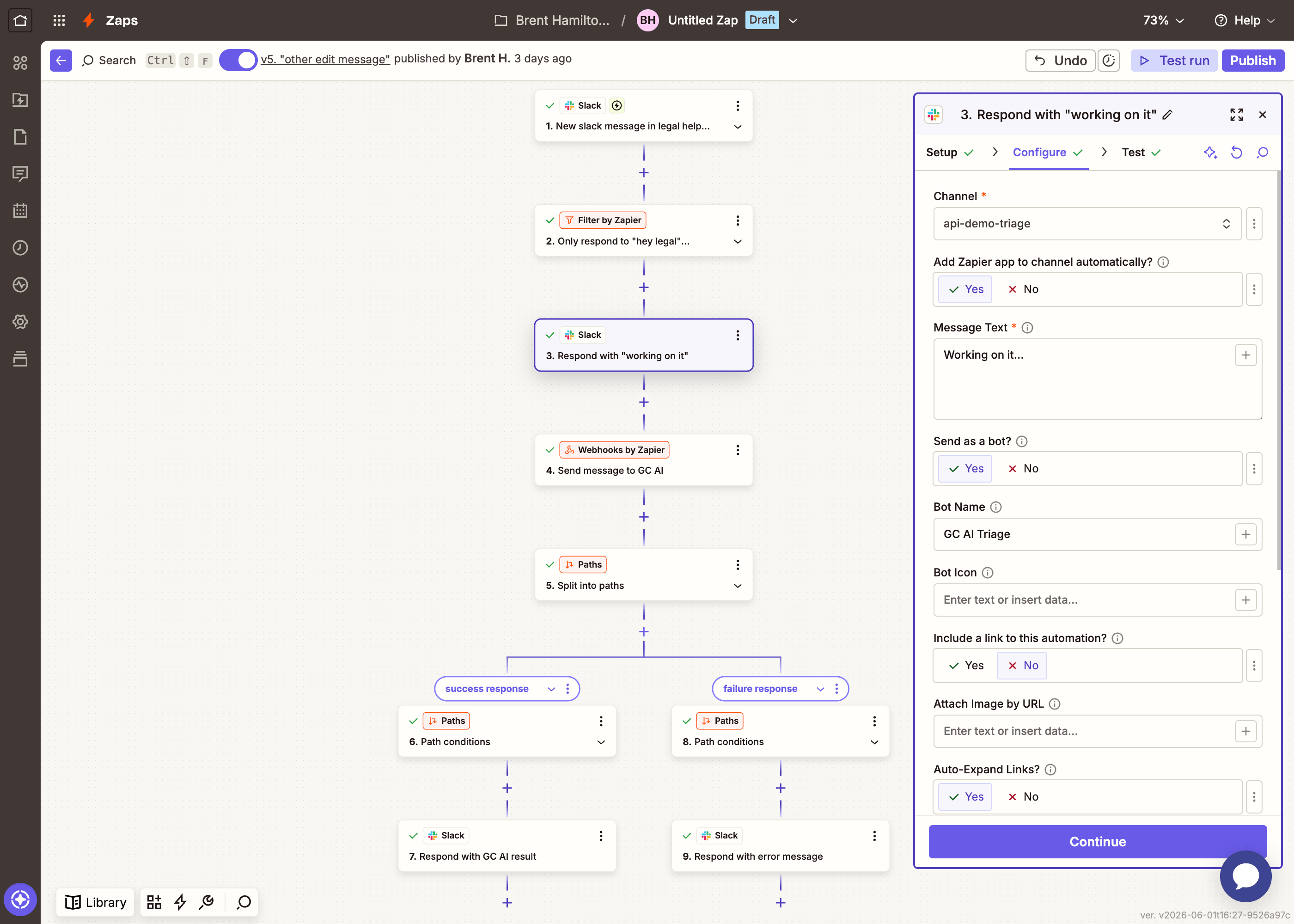Image resolution: width=1294 pixels, height=924 pixels.
Task: Expand step 5 Split into paths chevron
Action: coord(738,586)
